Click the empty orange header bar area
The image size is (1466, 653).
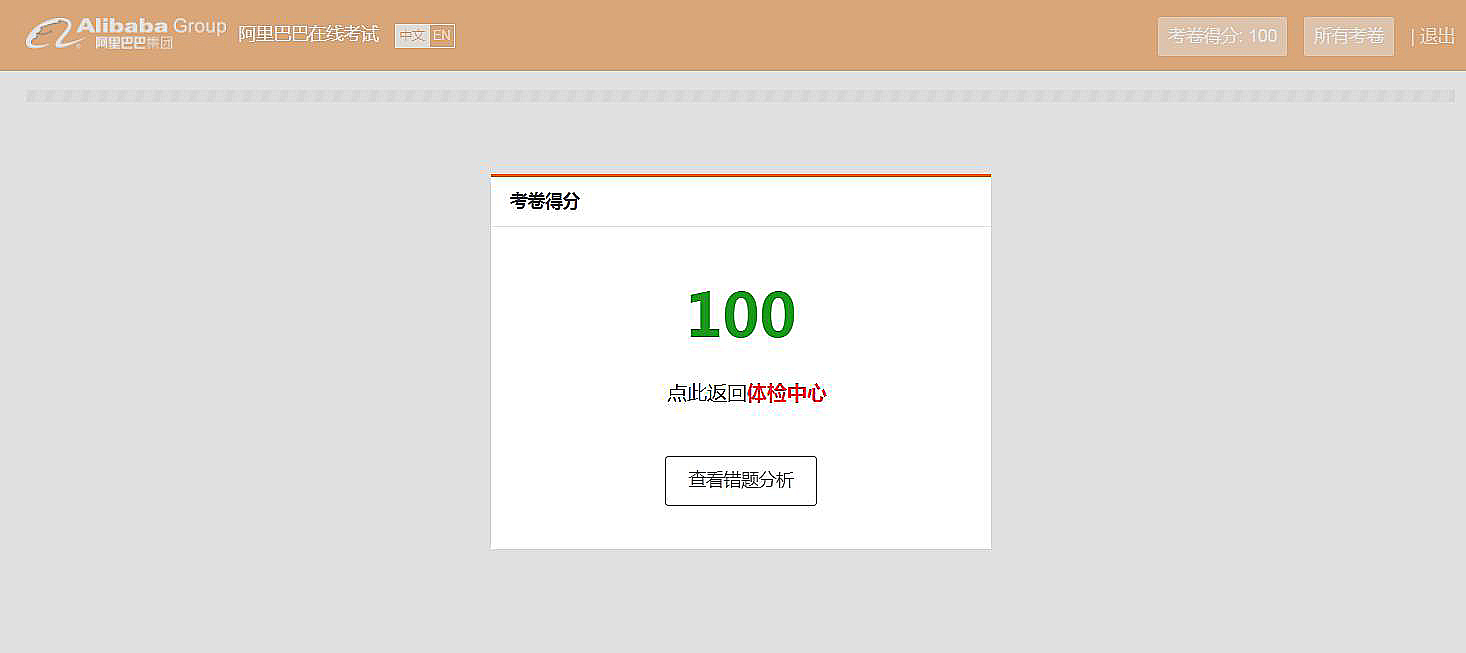tap(800, 36)
